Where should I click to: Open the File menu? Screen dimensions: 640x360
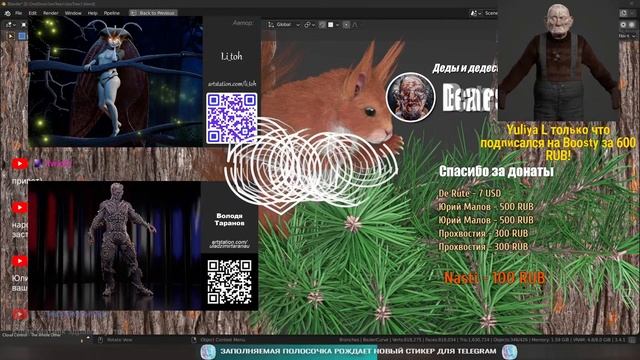coord(18,13)
